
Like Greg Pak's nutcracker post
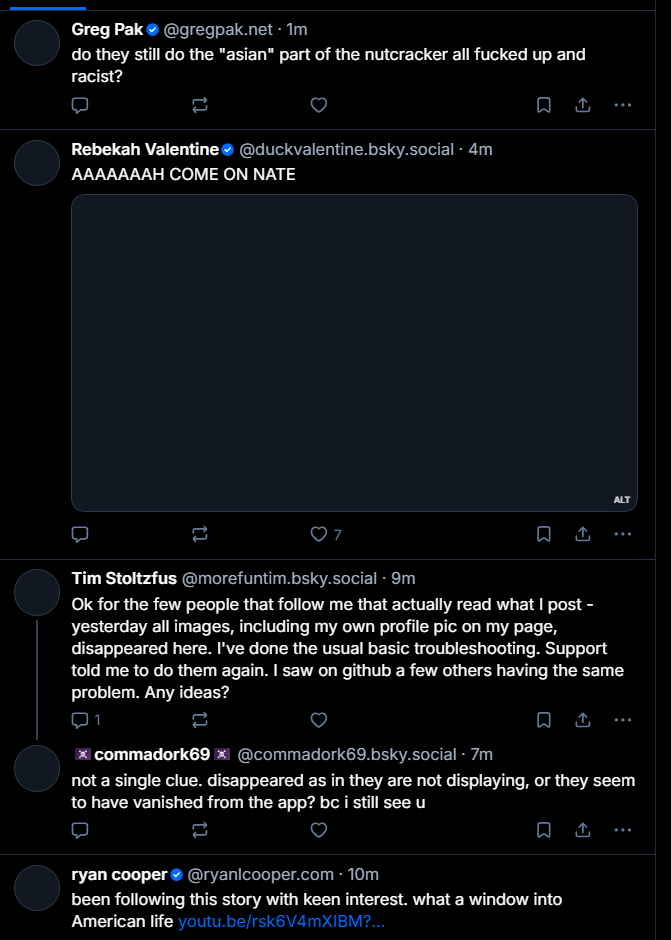coord(319,105)
